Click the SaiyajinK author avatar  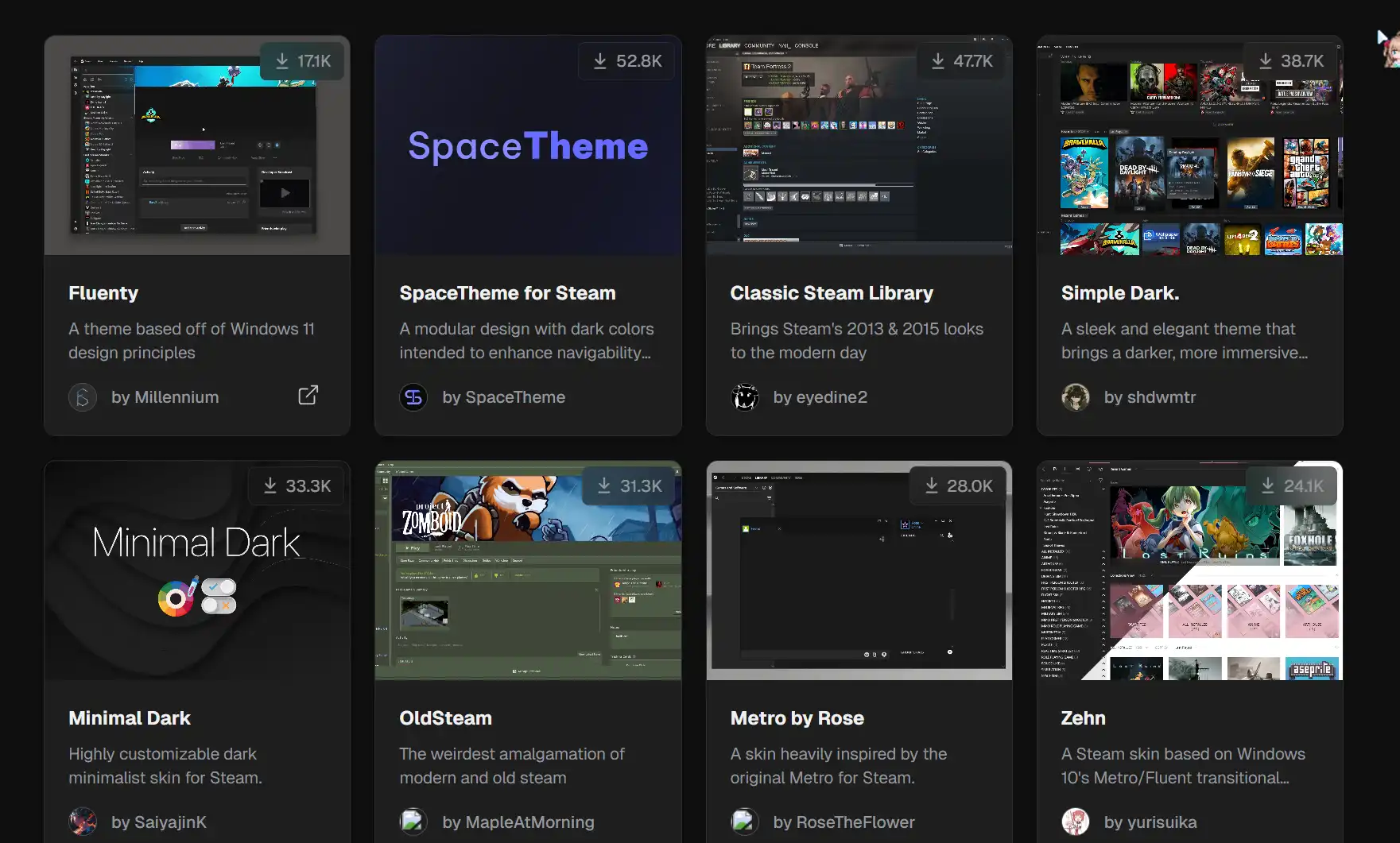(83, 822)
